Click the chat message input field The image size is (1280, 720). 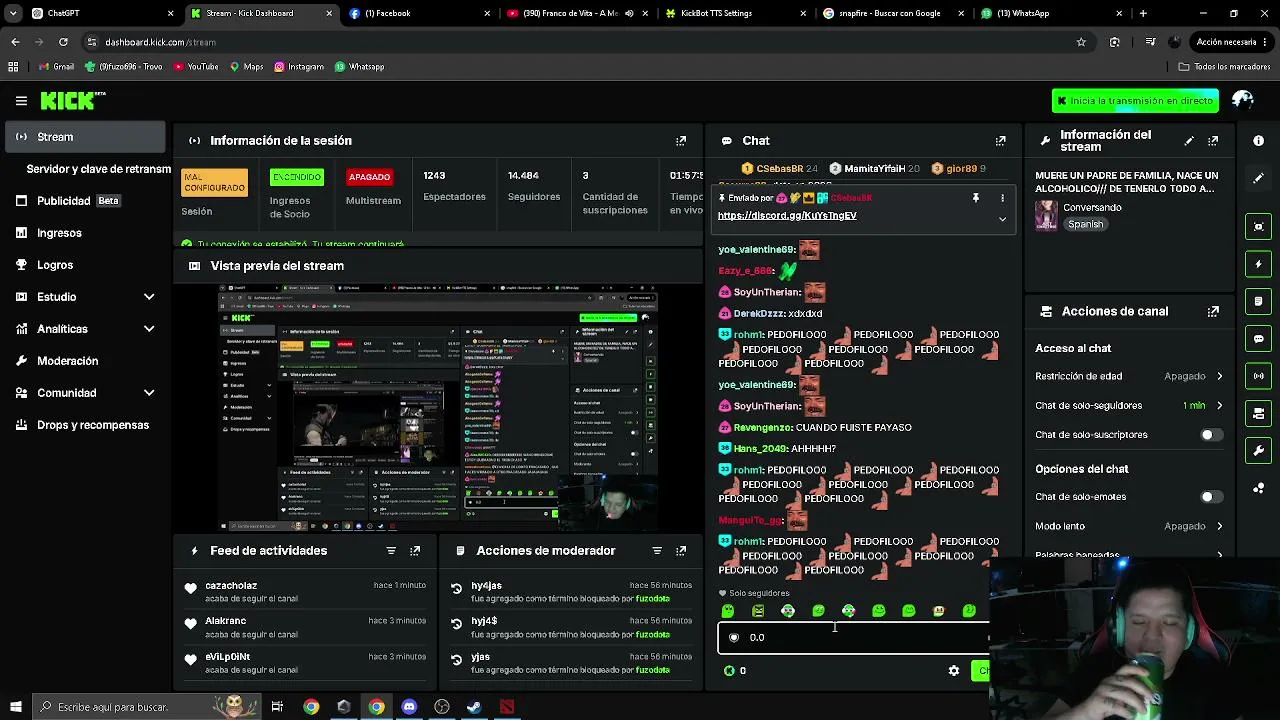tap(853, 638)
